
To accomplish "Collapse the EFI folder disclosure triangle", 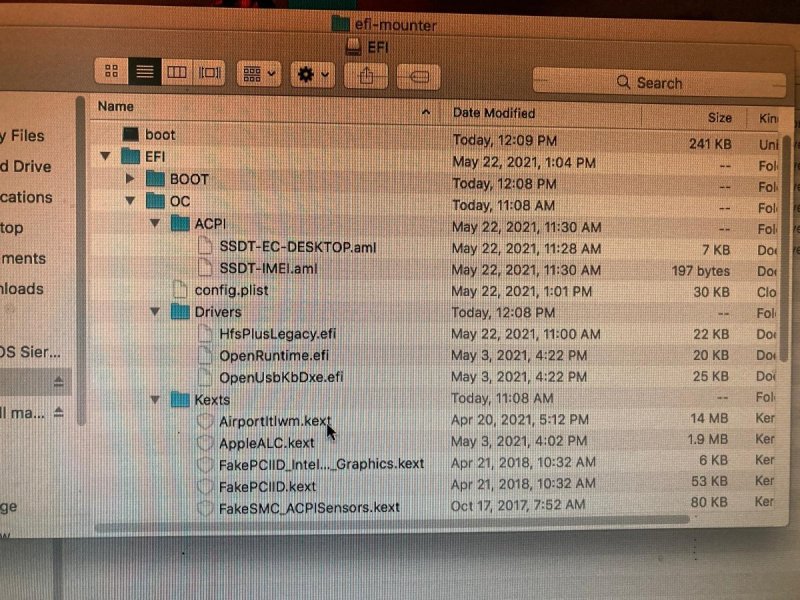I will tap(106, 156).
